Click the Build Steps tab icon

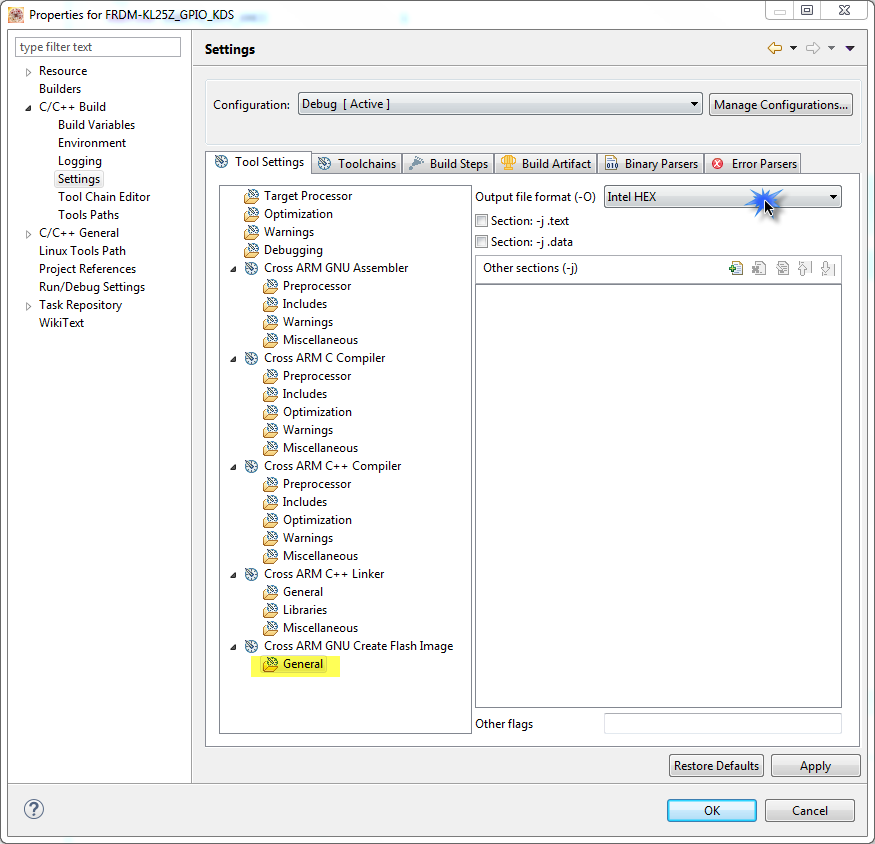416,163
